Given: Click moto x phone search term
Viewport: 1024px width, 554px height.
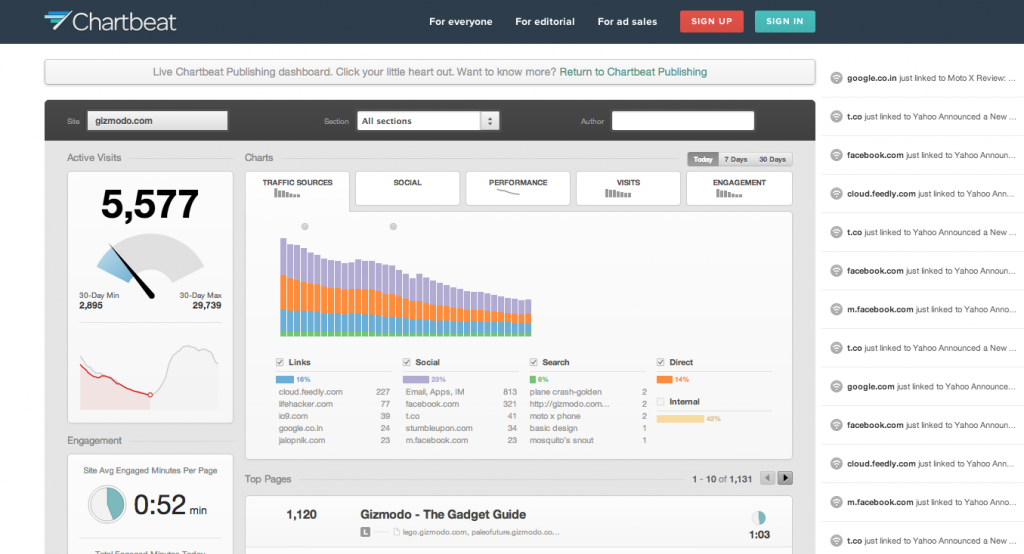Looking at the screenshot, I should click(554, 416).
